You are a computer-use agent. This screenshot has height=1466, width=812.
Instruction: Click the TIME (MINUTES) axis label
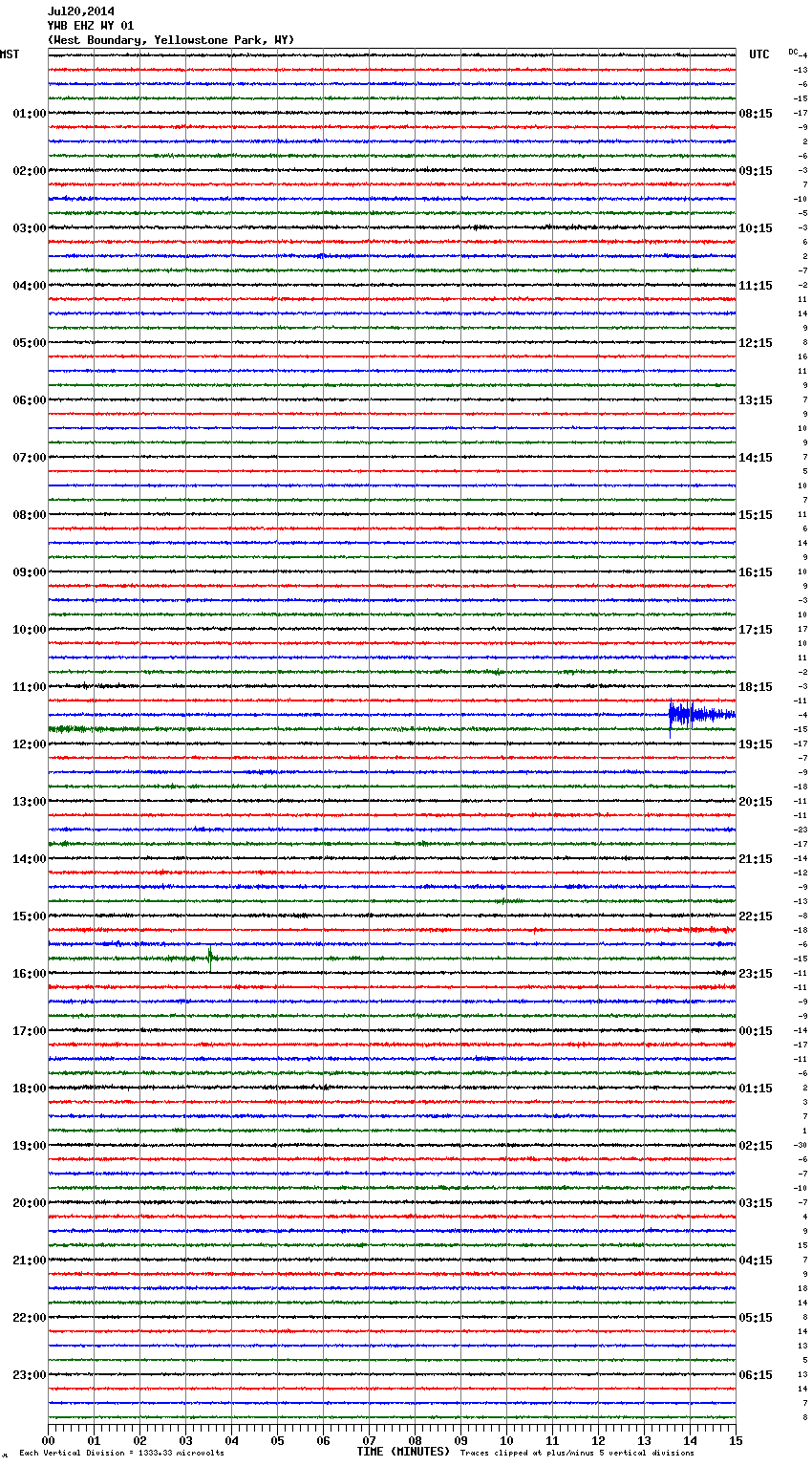(403, 1452)
